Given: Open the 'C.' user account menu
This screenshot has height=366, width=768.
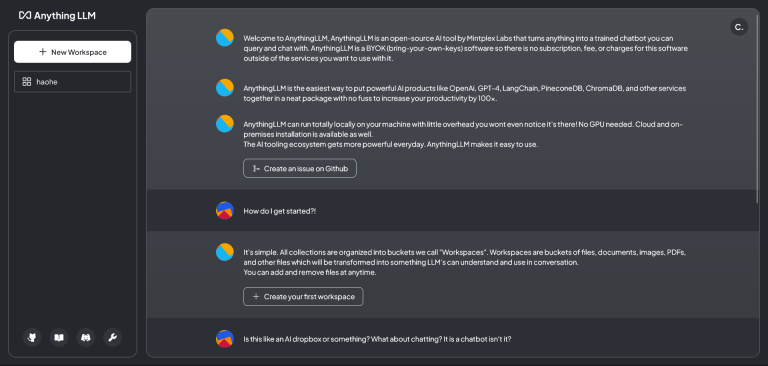Looking at the screenshot, I should point(739,27).
